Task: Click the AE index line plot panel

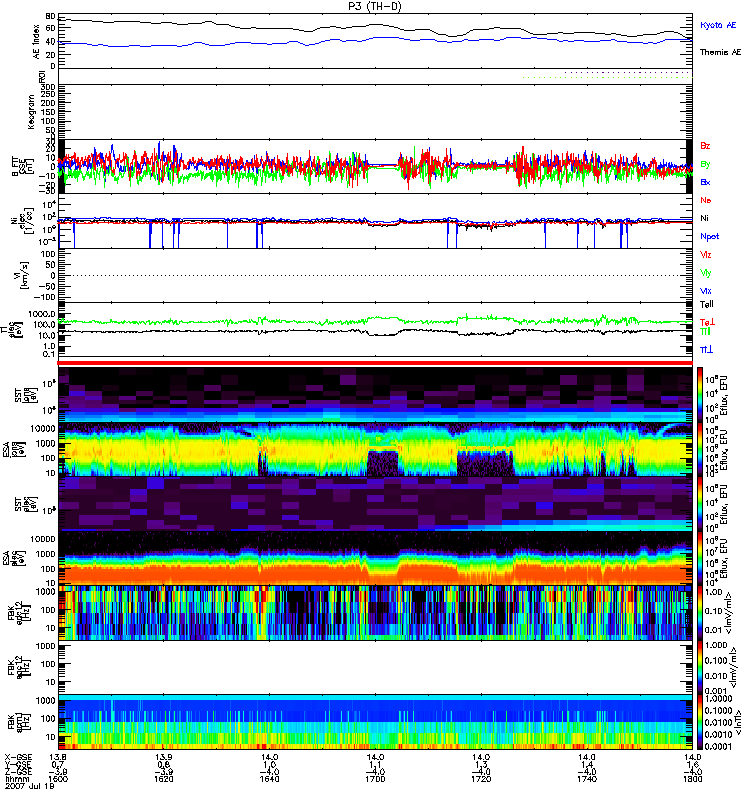Action: click(x=375, y=41)
